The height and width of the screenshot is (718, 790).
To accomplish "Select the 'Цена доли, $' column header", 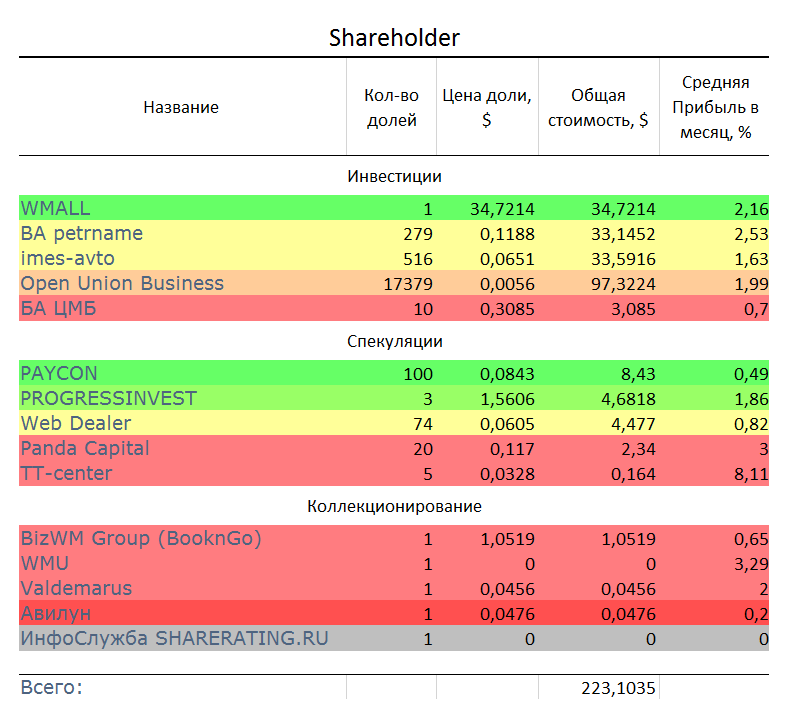I will (x=487, y=108).
